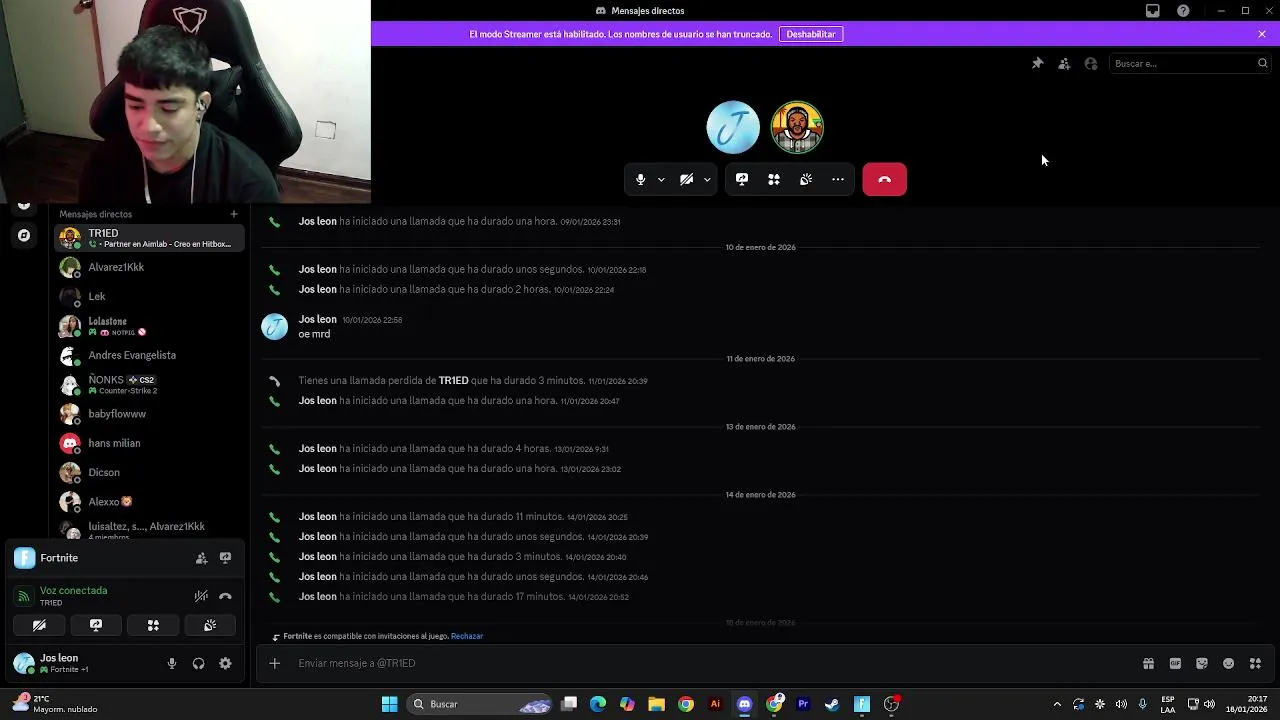The width and height of the screenshot is (1280, 720).
Task: Open the Windows Start menu
Action: tap(389, 704)
